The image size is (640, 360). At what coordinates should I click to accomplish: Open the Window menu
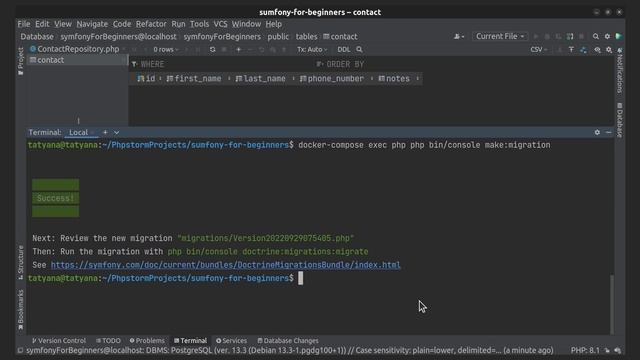pyautogui.click(x=247, y=24)
